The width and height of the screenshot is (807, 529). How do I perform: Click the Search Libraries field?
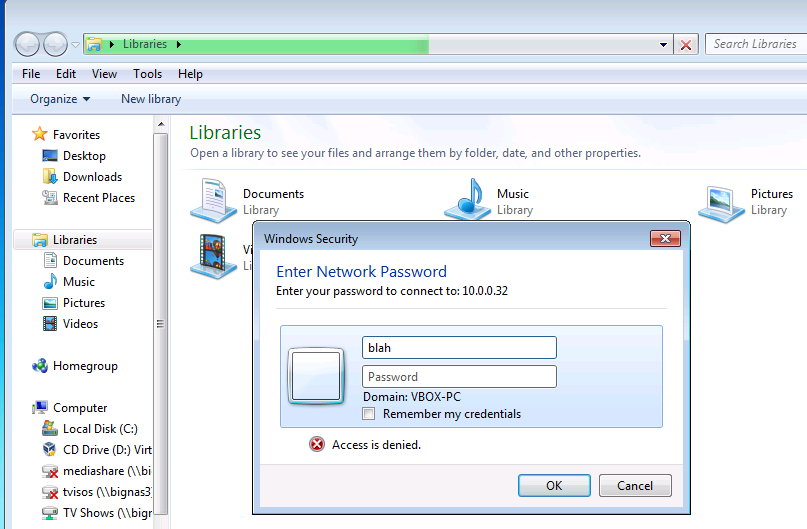tap(756, 44)
